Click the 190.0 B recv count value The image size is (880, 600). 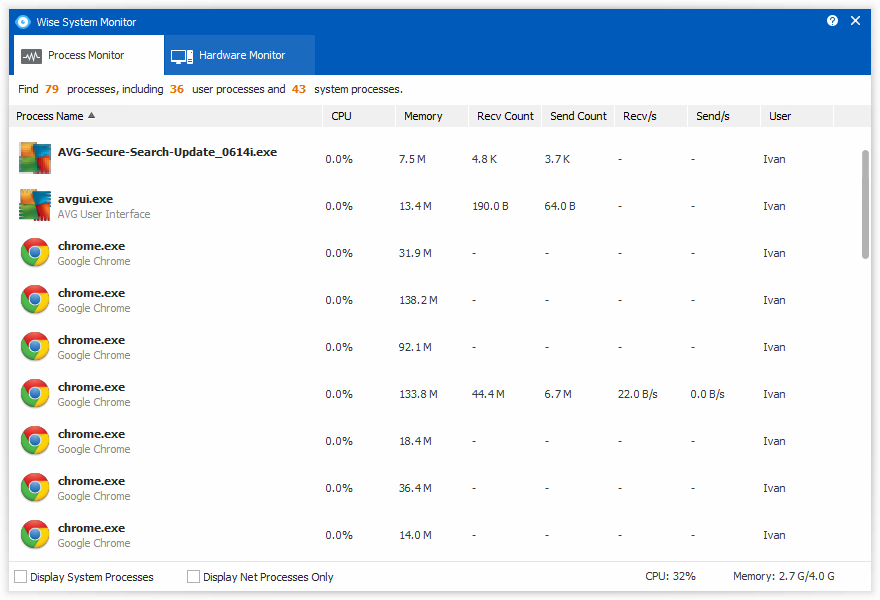pos(490,206)
